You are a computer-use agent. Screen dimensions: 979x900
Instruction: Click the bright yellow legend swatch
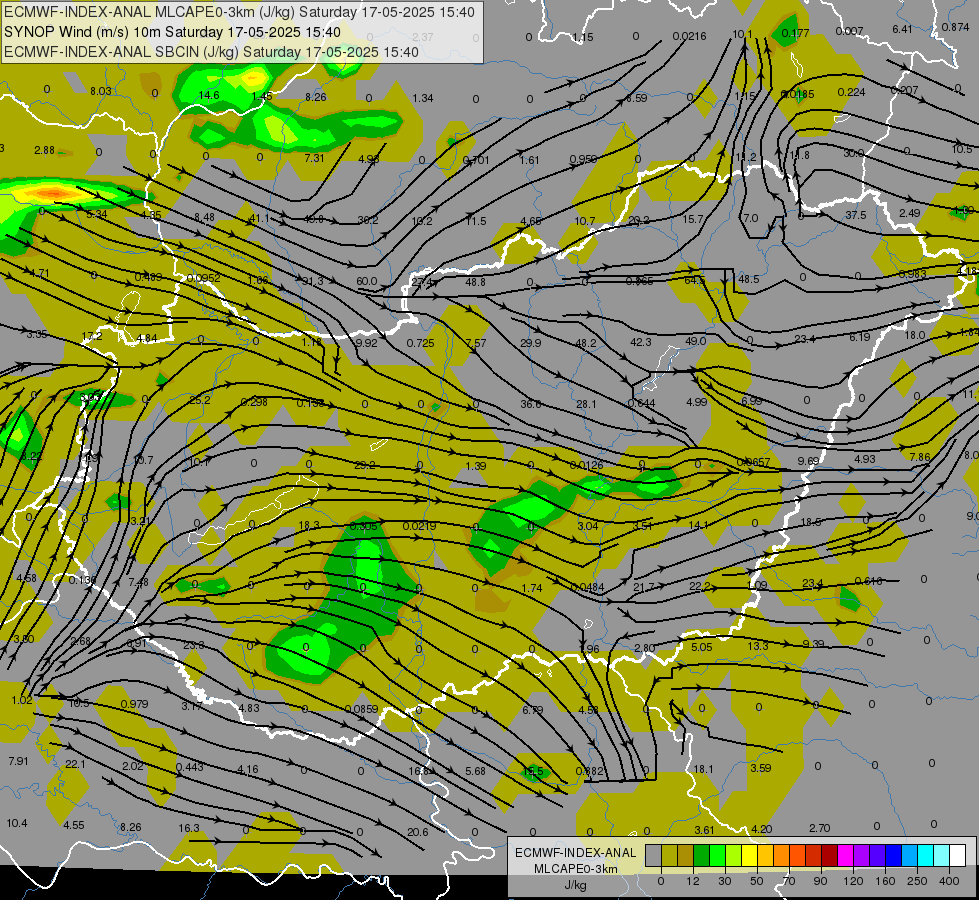coord(750,855)
